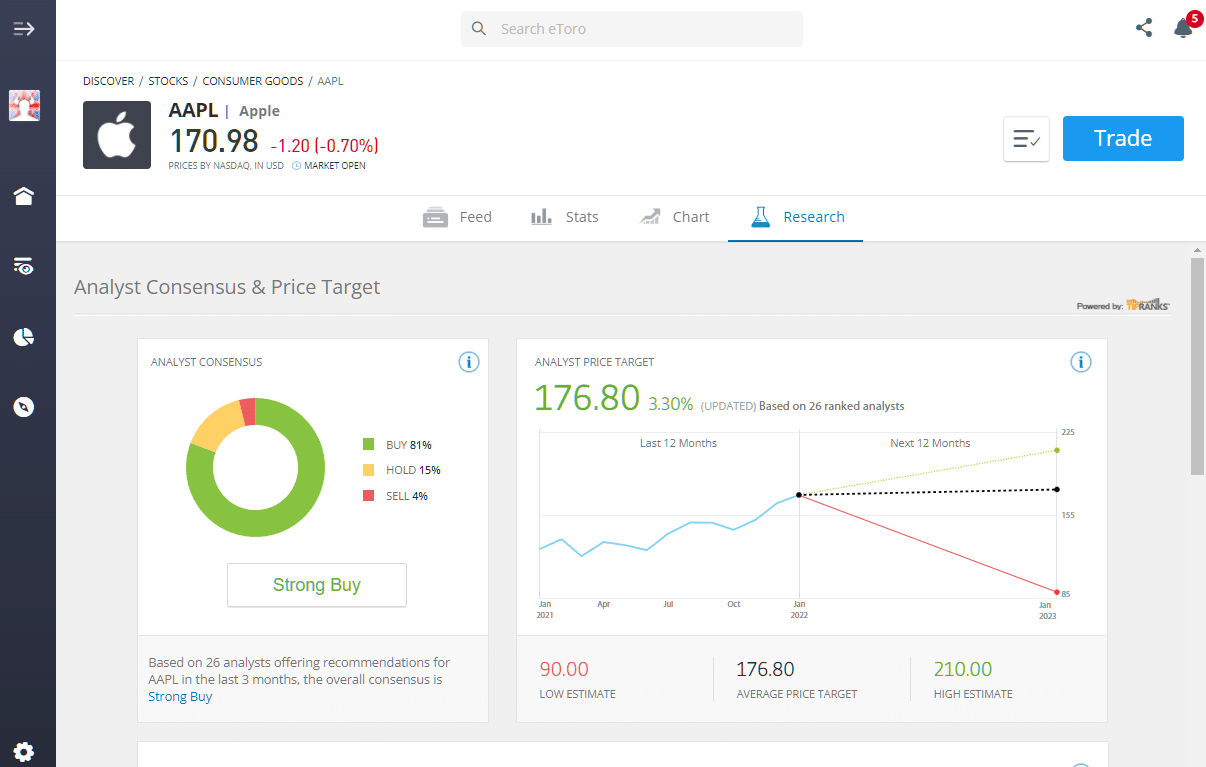Click the AAPL ticker heading

[x=193, y=110]
